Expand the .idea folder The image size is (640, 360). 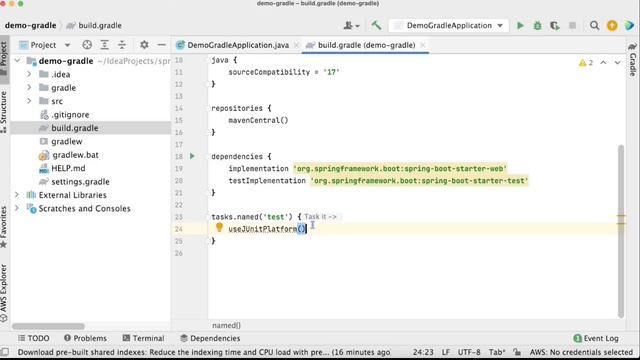(29, 74)
